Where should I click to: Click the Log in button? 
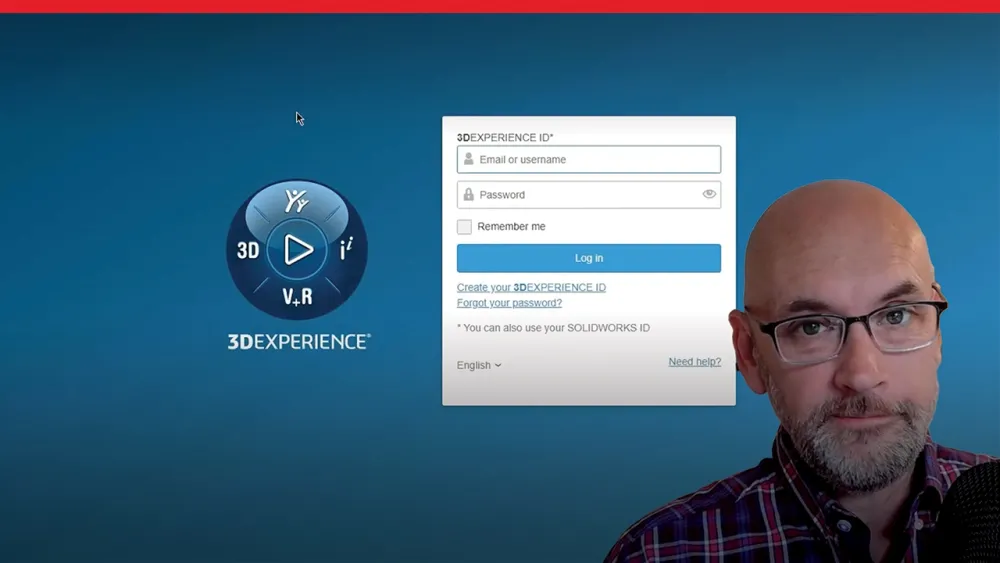[589, 258]
